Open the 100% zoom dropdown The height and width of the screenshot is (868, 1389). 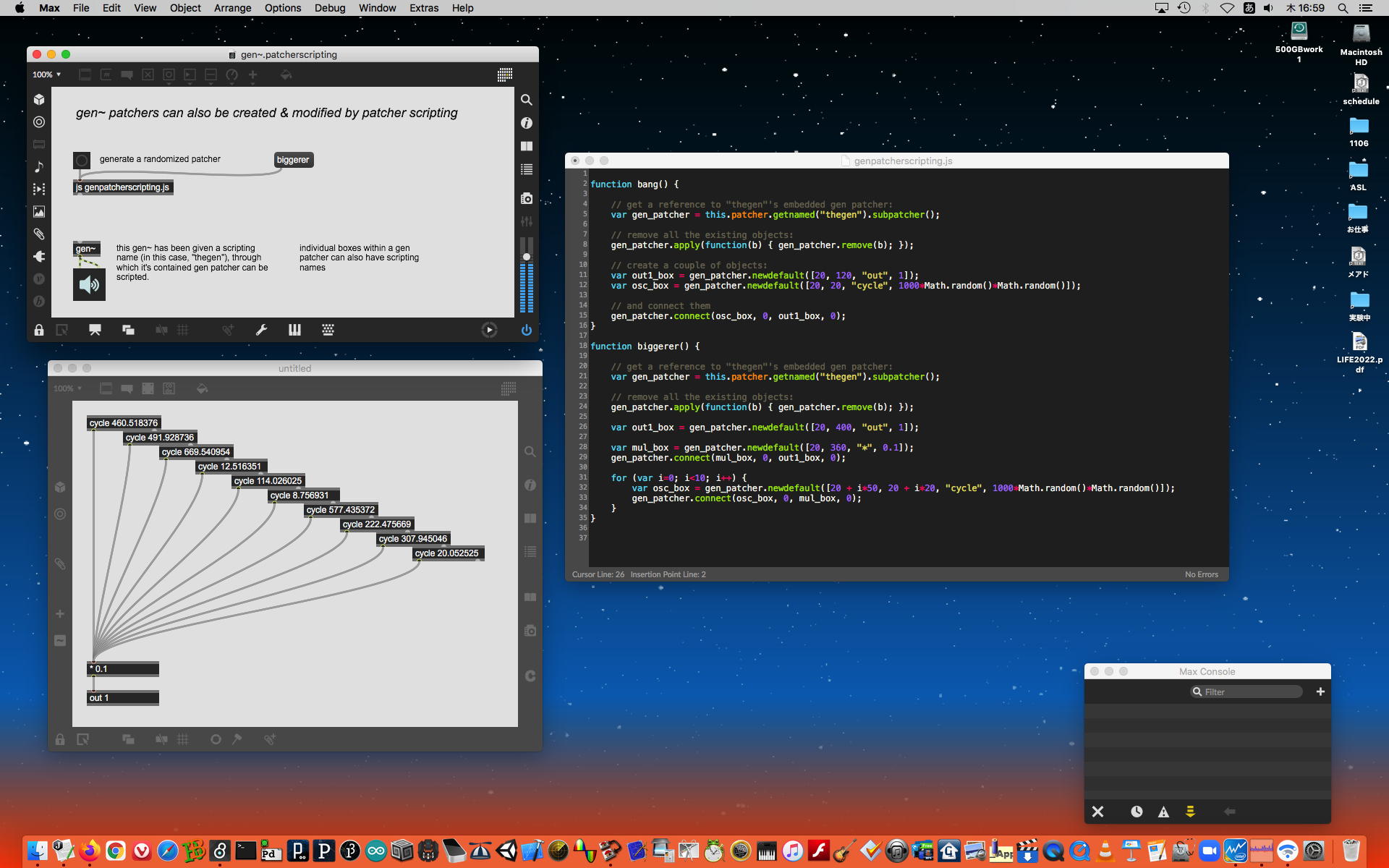point(46,75)
